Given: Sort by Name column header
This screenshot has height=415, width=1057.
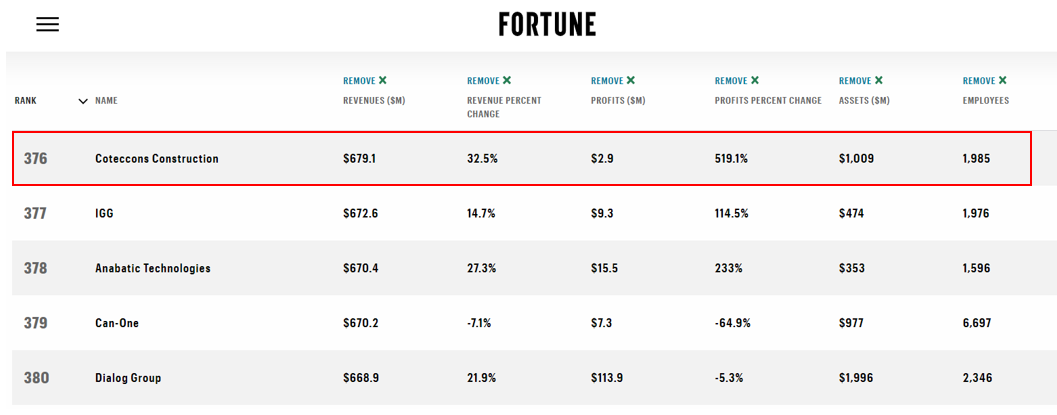Looking at the screenshot, I should click(106, 101).
